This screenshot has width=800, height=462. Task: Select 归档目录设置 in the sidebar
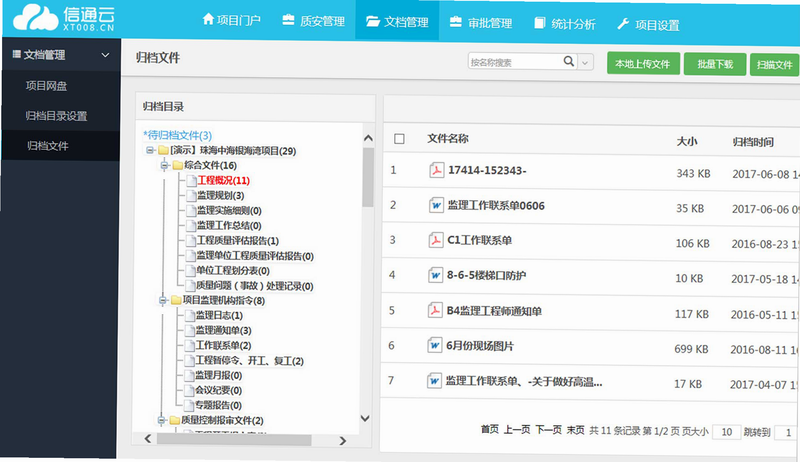56,116
